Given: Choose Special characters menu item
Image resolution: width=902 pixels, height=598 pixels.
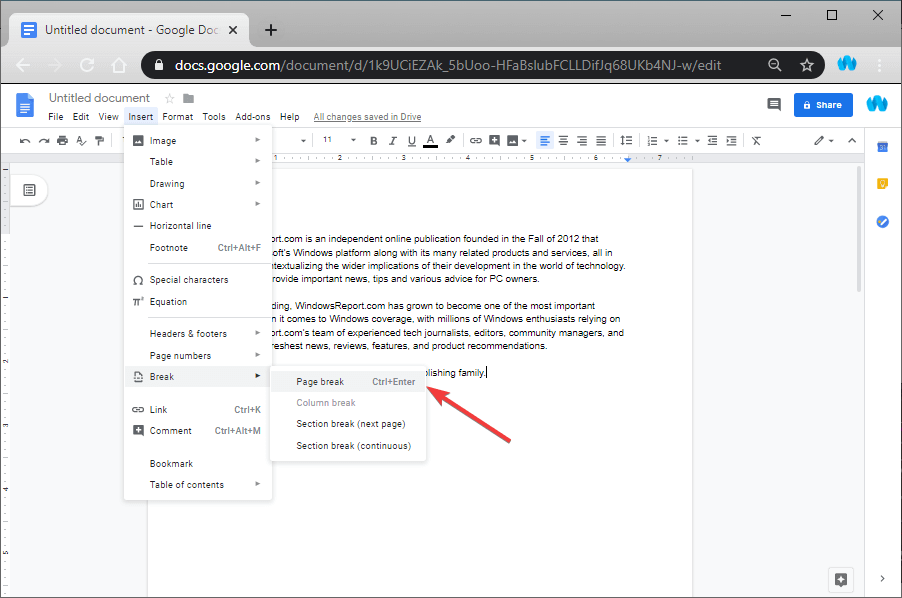Looking at the screenshot, I should coord(198,280).
